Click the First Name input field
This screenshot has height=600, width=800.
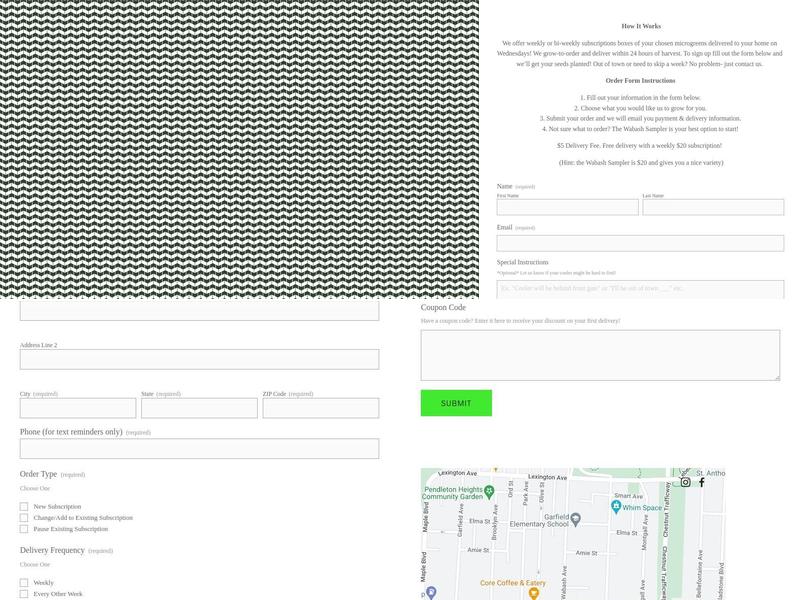click(x=567, y=207)
